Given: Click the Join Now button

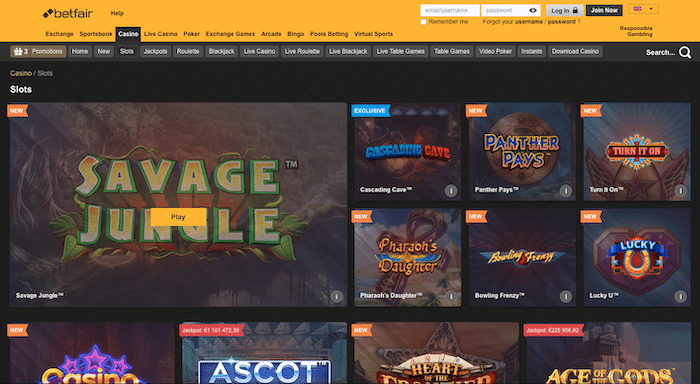Looking at the screenshot, I should point(604,10).
